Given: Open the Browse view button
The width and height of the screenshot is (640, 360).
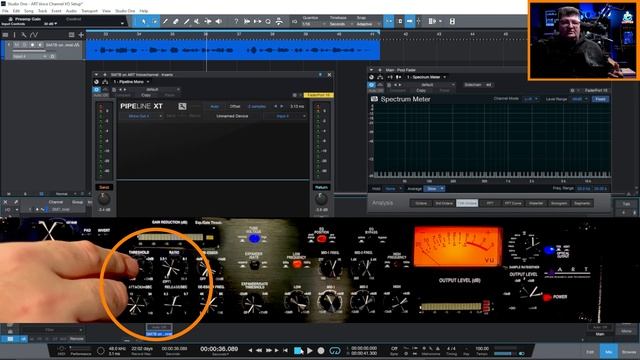Looking at the screenshot, I should pos(629,351).
